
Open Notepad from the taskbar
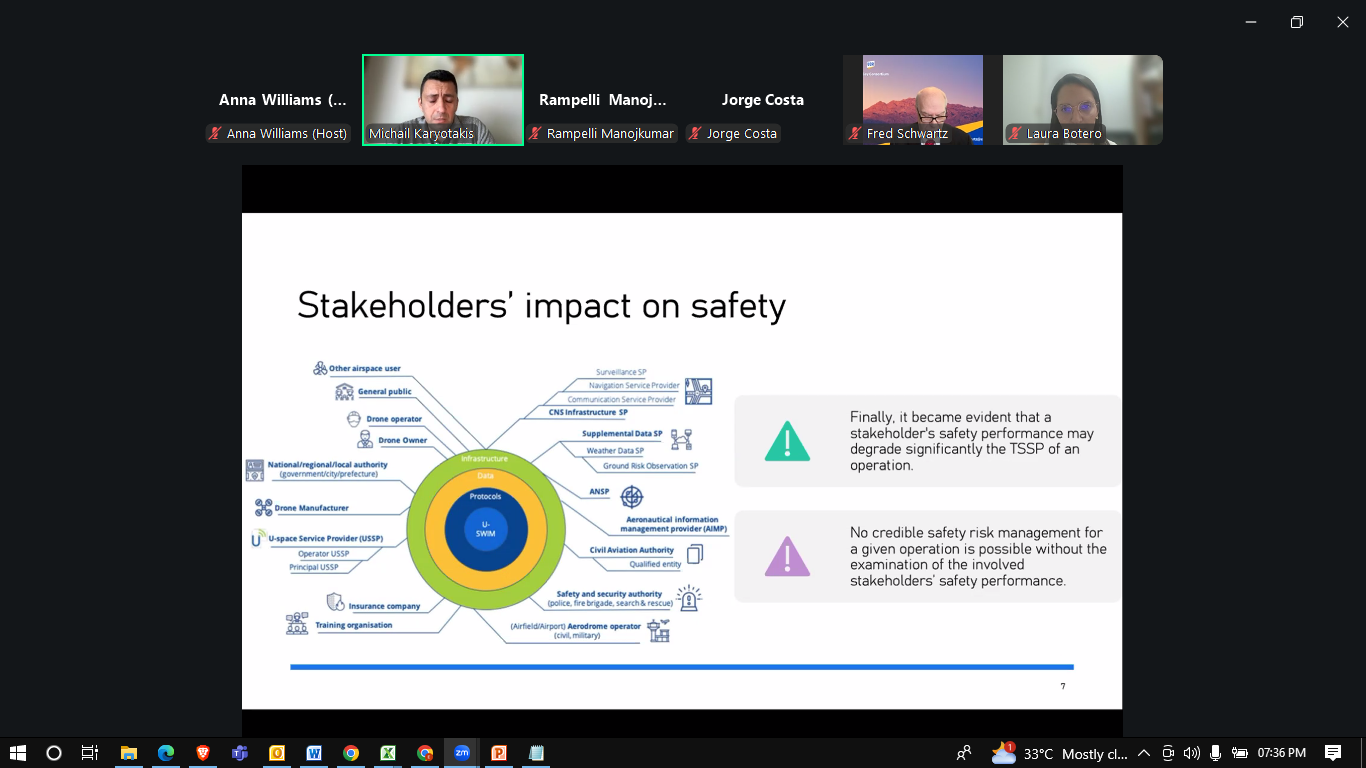coord(536,753)
